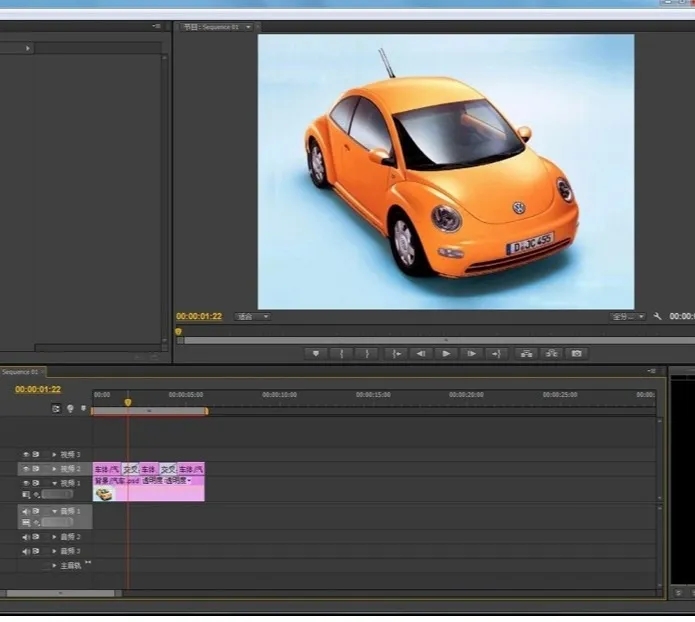Expand the 视频 3 track triangle

click(55, 454)
